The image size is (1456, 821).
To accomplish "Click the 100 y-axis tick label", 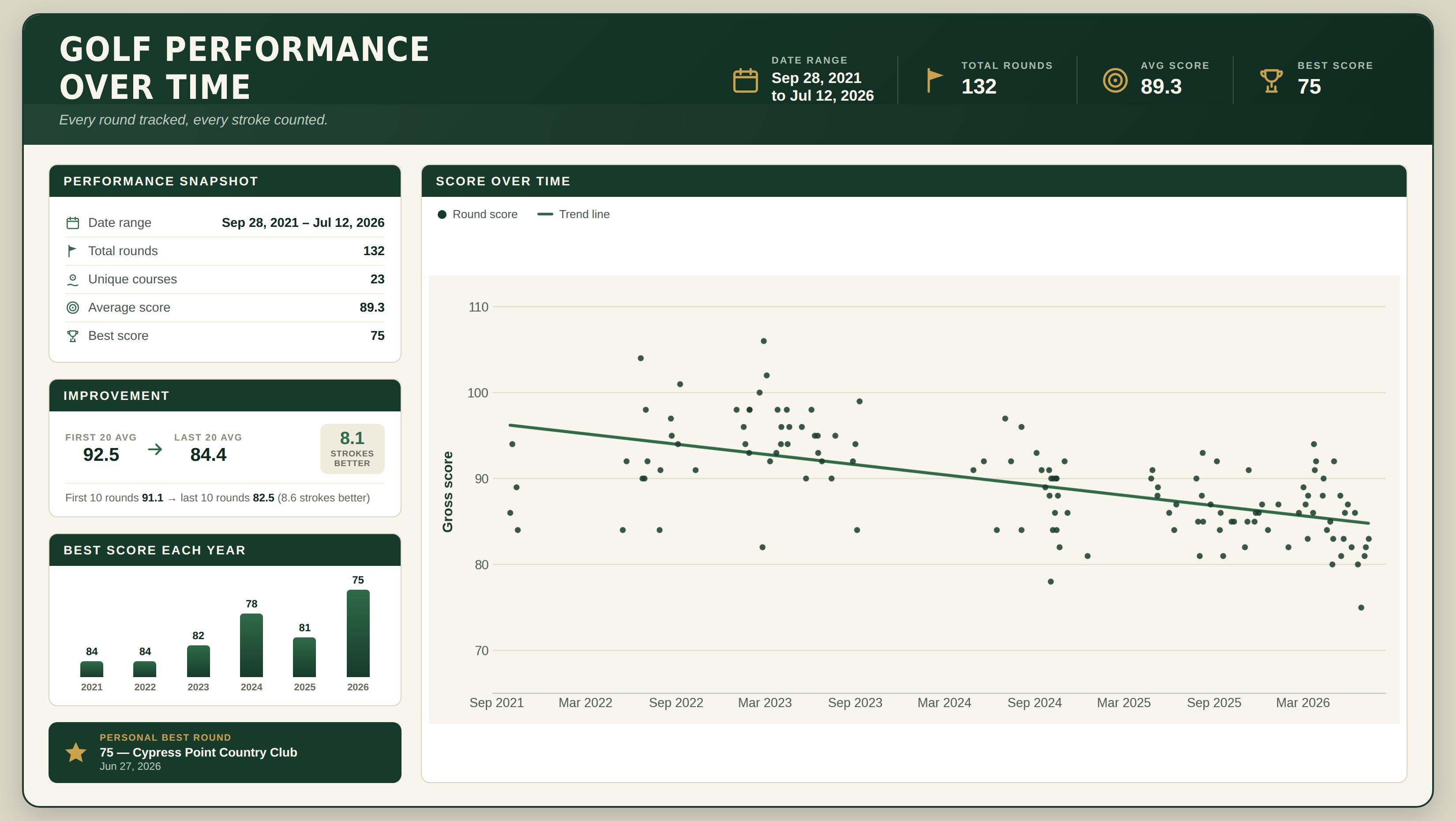I will [477, 393].
